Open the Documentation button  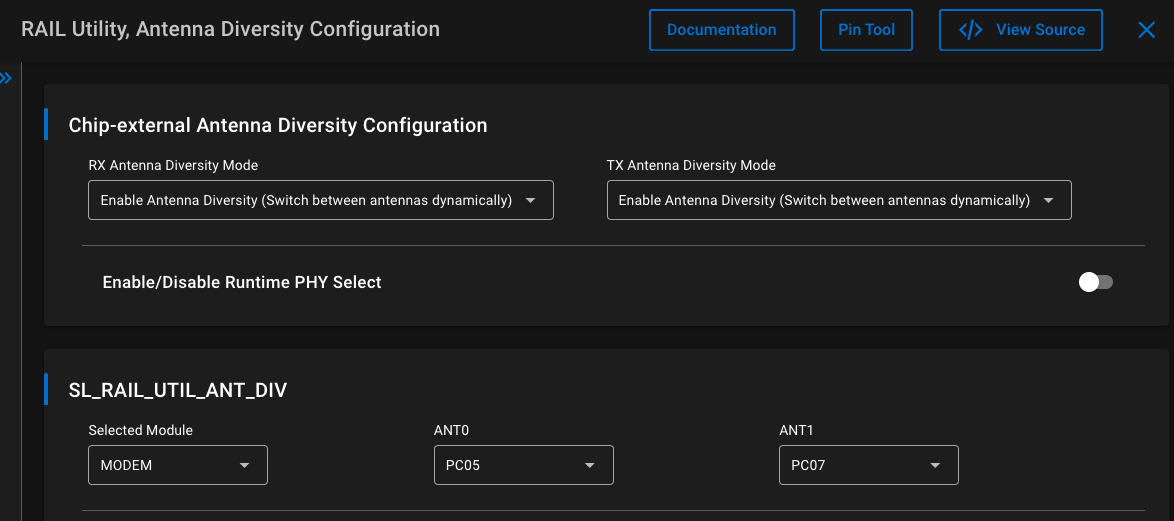pyautogui.click(x=721, y=30)
